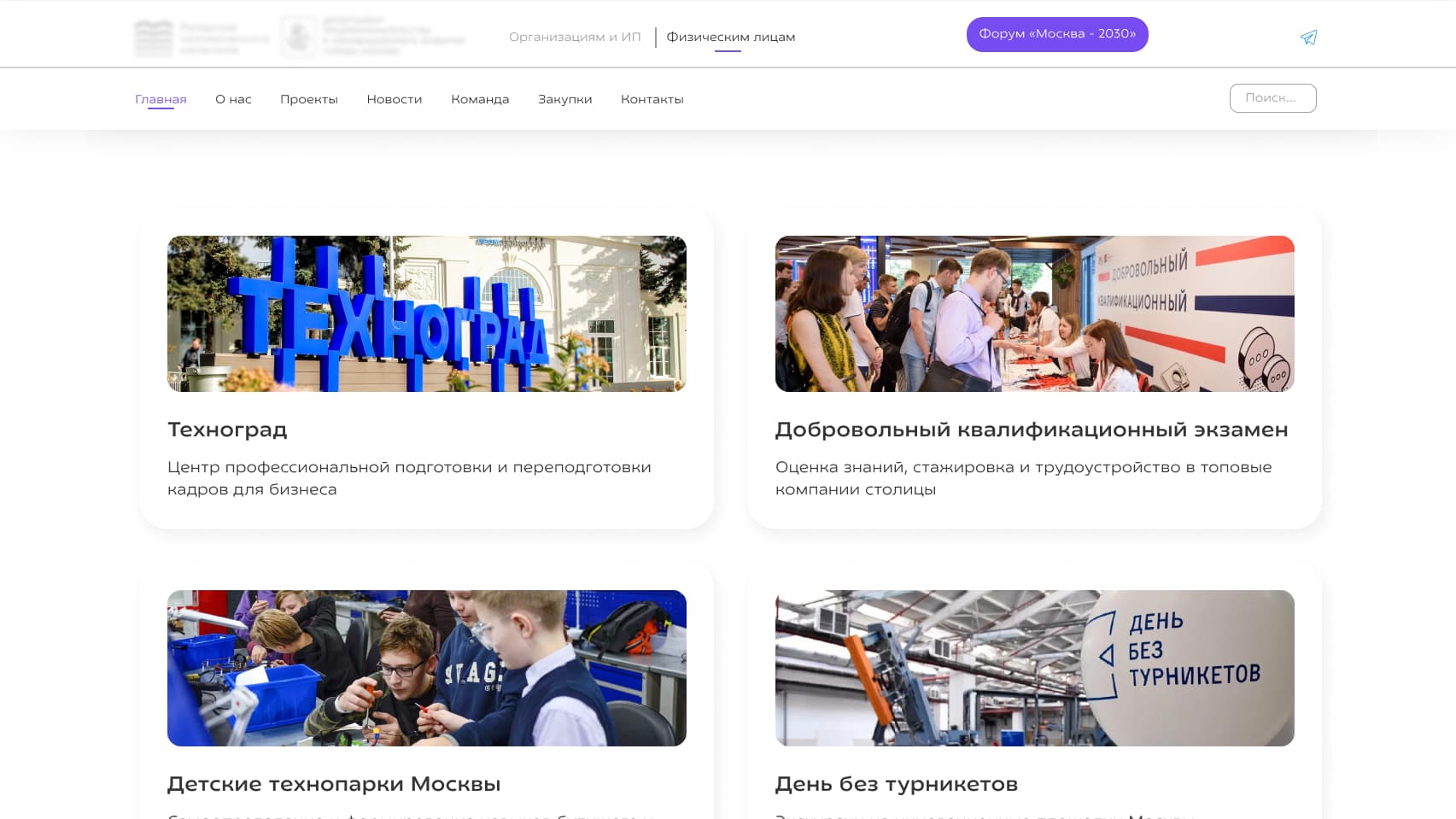This screenshot has width=1456, height=819.
Task: Select the Физическим лицам tab
Action: [730, 37]
